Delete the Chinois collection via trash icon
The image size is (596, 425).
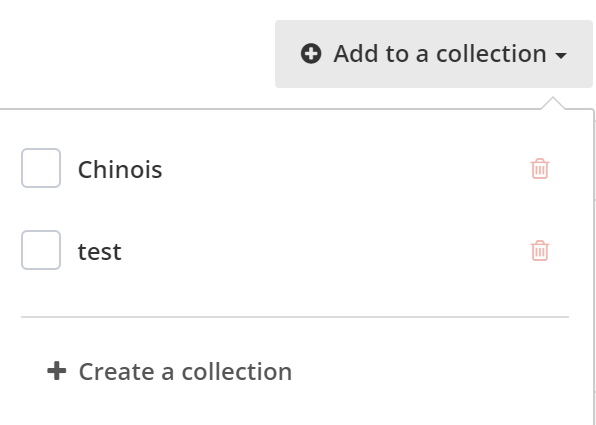click(x=540, y=168)
